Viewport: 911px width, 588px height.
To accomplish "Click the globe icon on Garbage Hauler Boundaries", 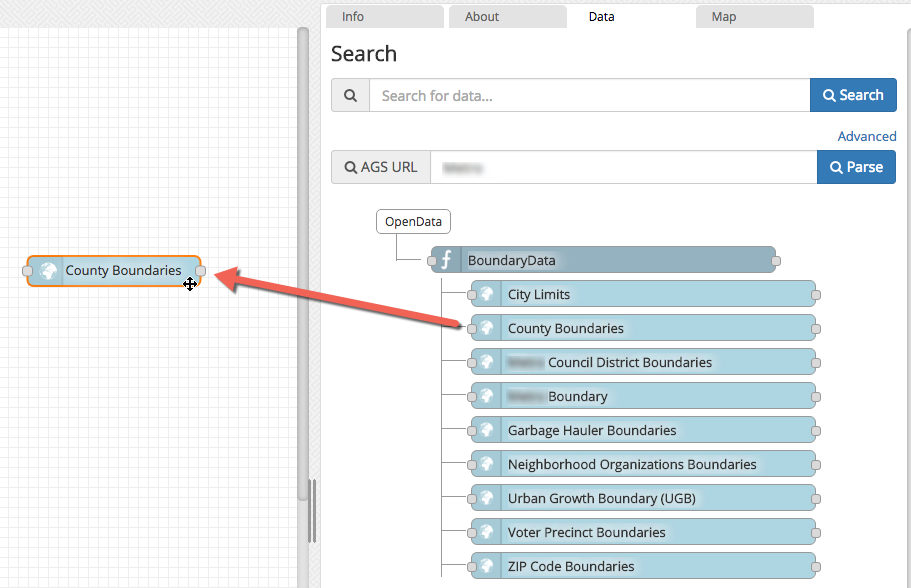I will point(486,430).
